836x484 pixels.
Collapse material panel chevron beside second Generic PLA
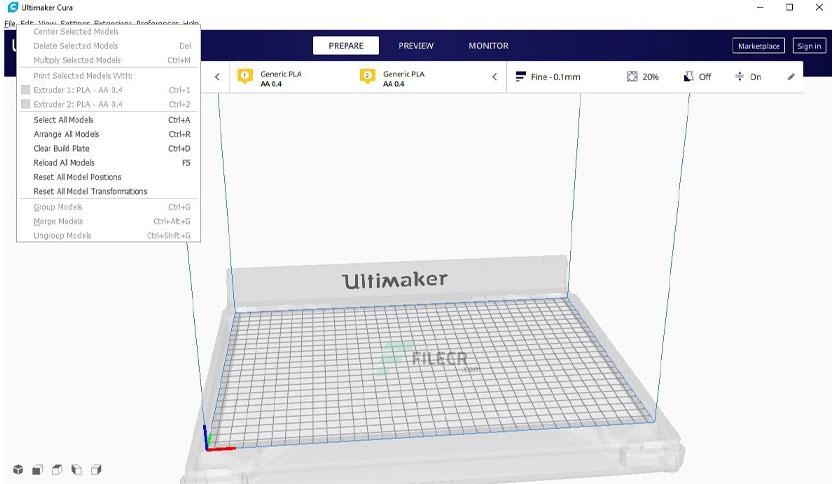coord(494,77)
